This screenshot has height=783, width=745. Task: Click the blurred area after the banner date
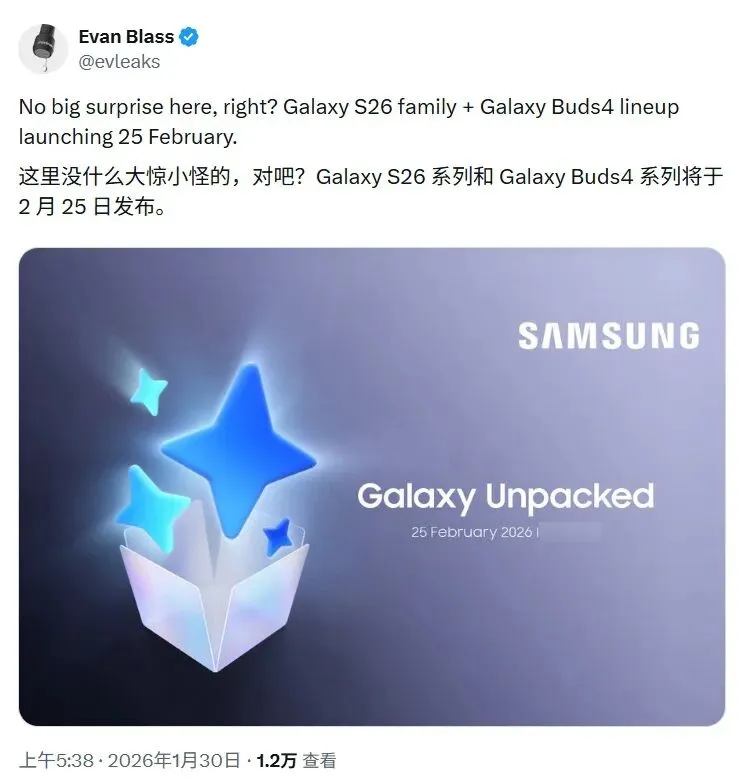(571, 532)
